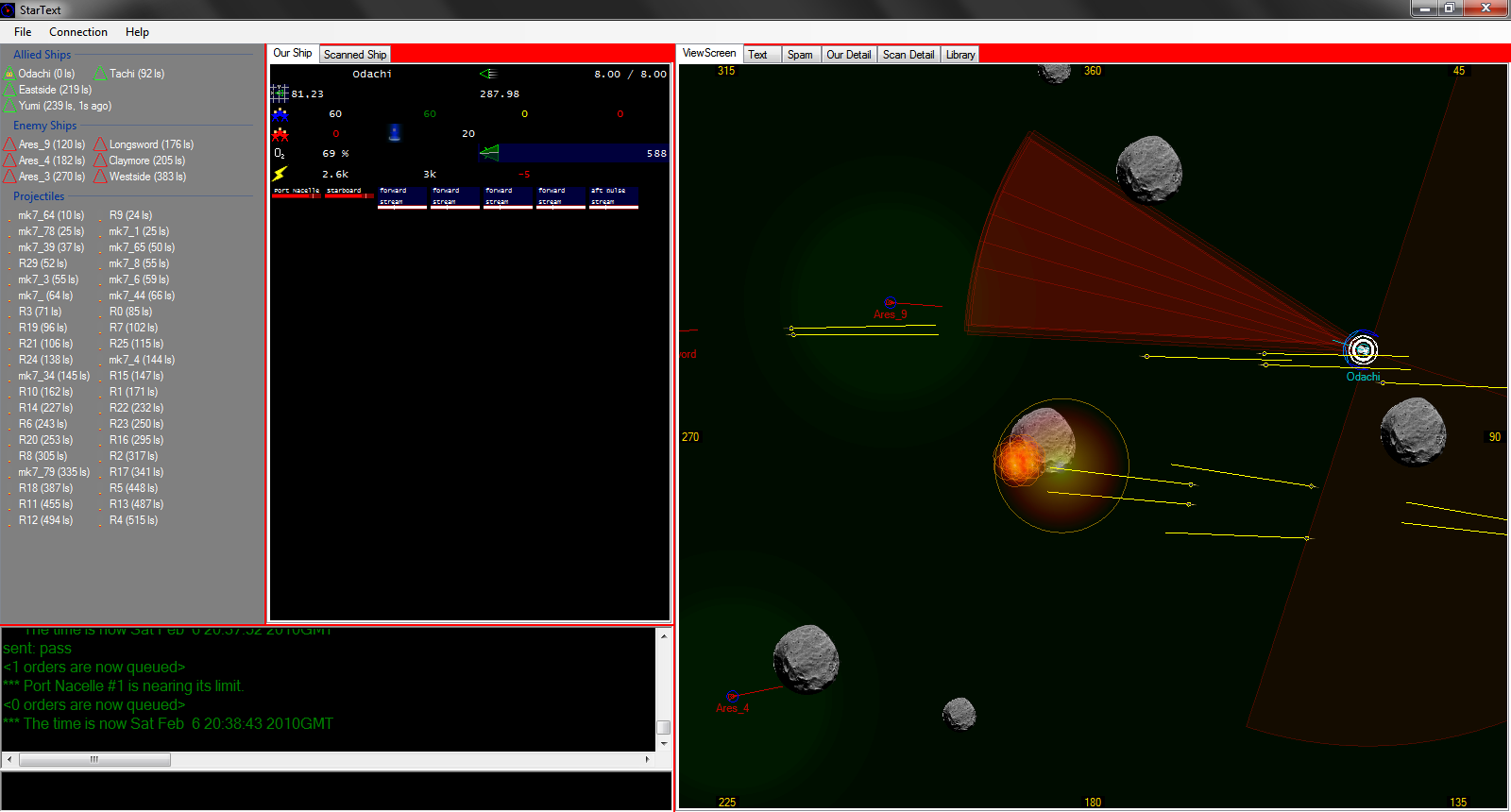This screenshot has height=812, width=1511.
Task: Click the O2 oxygen level icon
Action: 280,153
